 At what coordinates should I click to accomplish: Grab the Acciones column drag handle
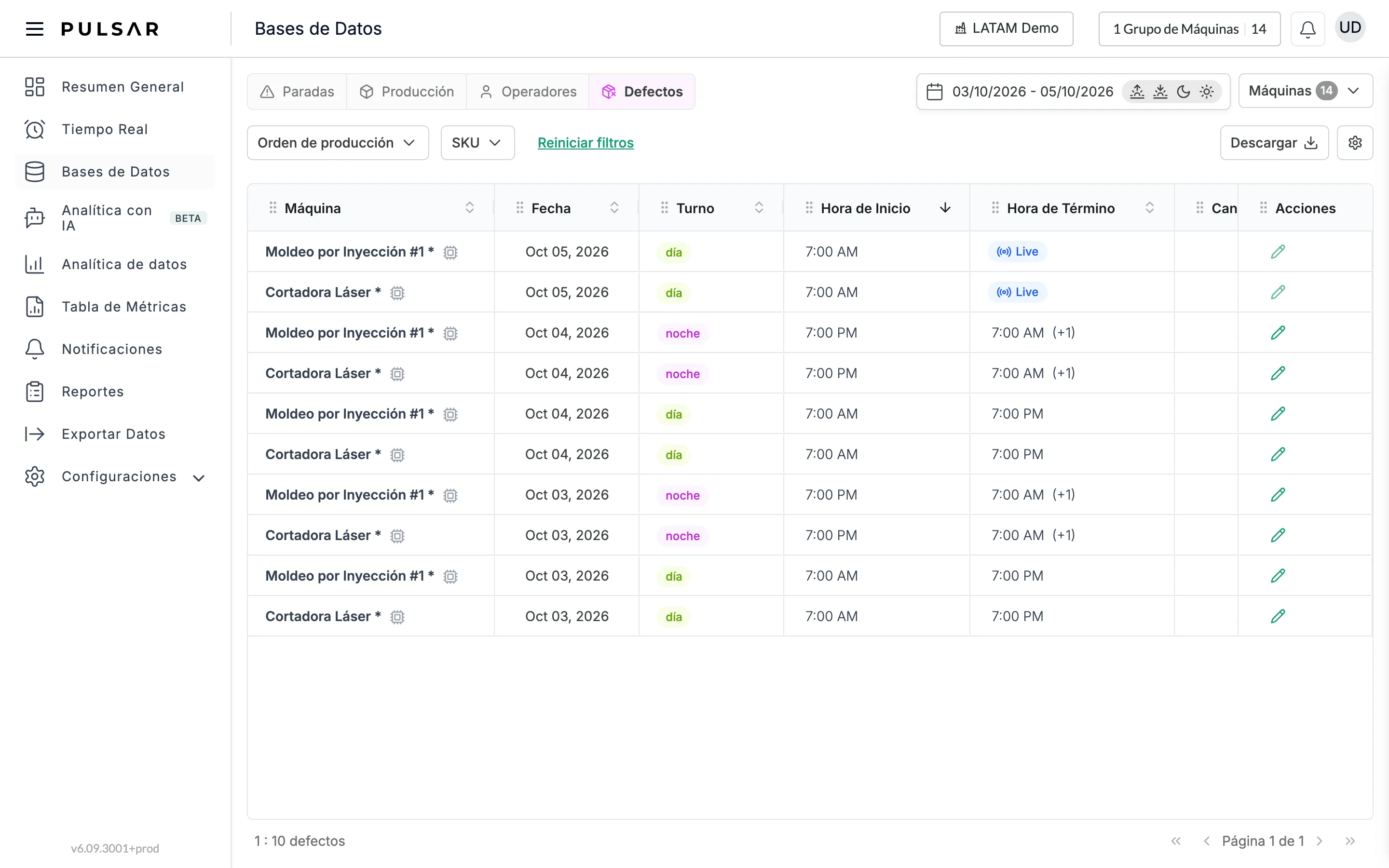(1263, 208)
